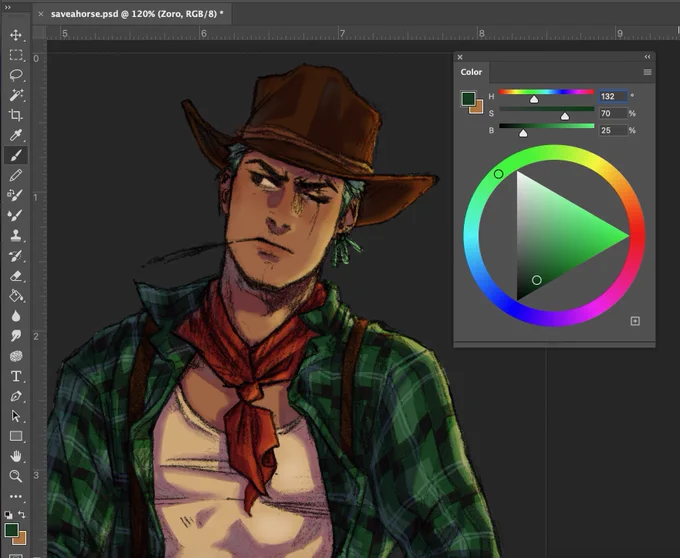Screen dimensions: 680x558
Task: Select the Lasso tool
Action: click(x=16, y=75)
